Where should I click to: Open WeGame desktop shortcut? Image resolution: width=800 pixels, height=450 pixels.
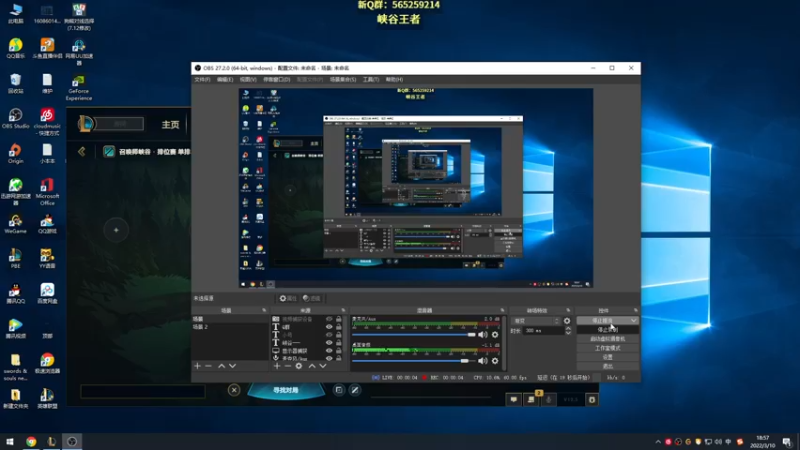15,224
